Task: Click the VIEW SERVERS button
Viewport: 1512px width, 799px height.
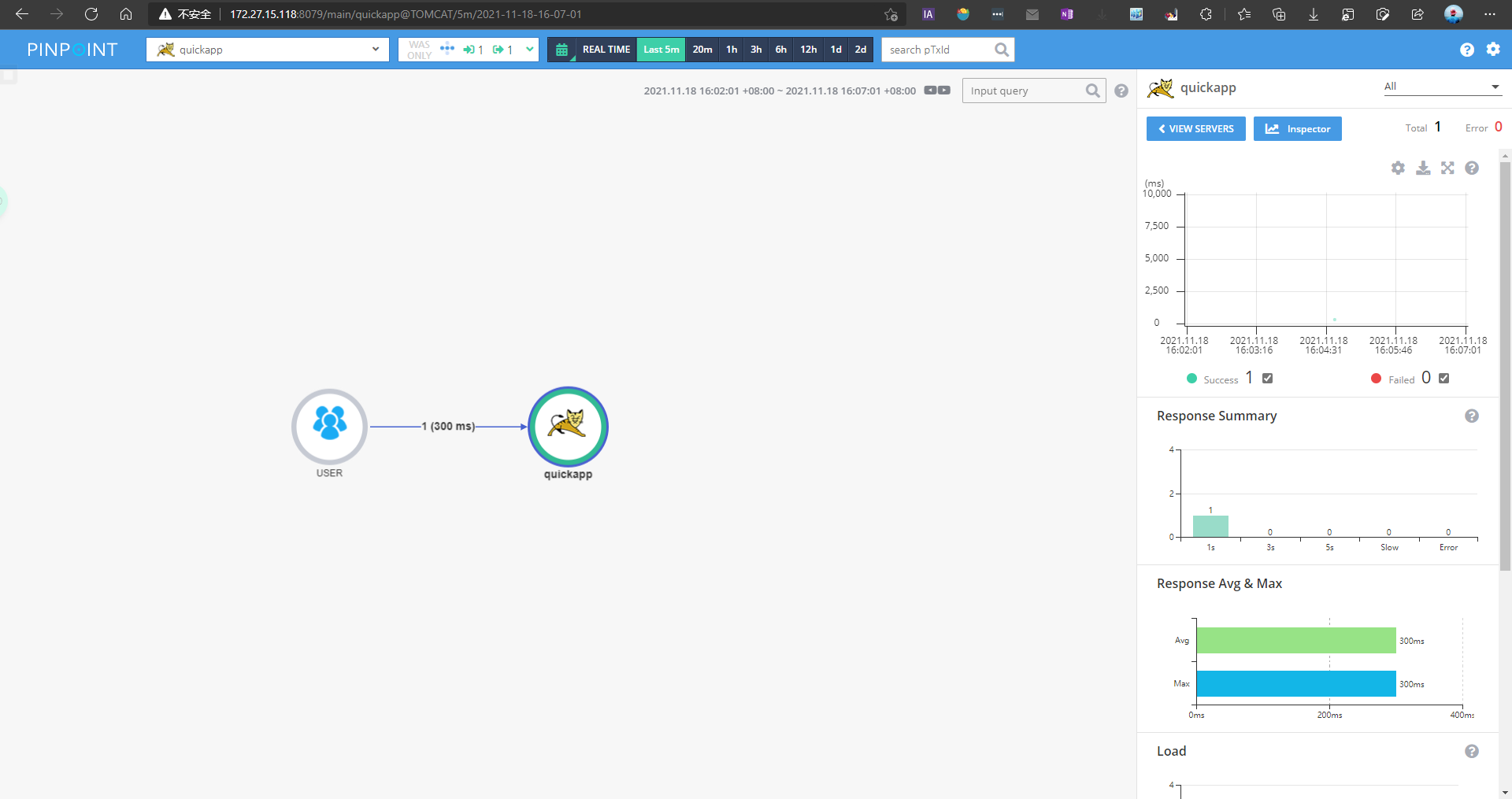Action: (1195, 129)
